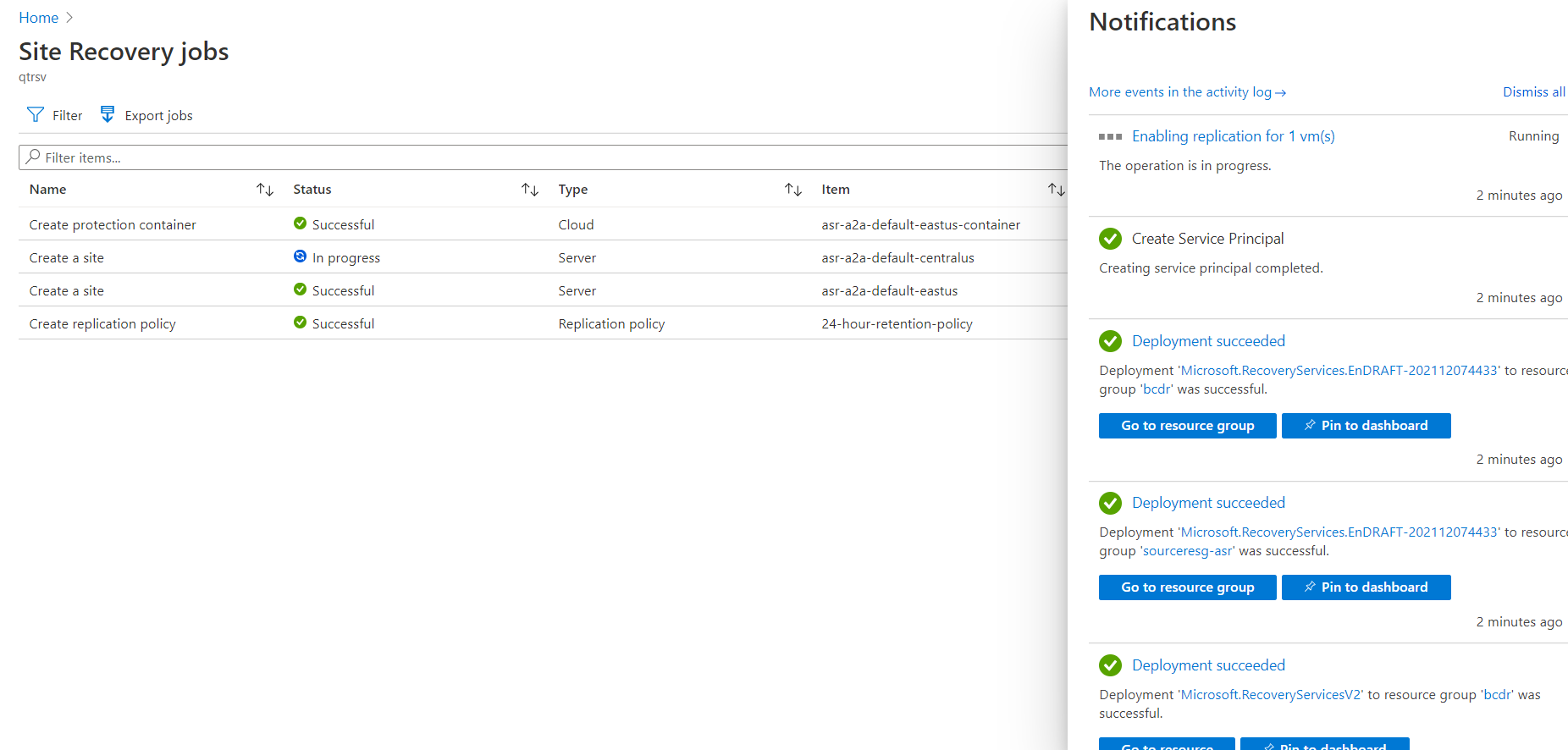Open the 'bcdr' resource group link in the first deployment message
The image size is (1568, 750).
pyautogui.click(x=1157, y=389)
